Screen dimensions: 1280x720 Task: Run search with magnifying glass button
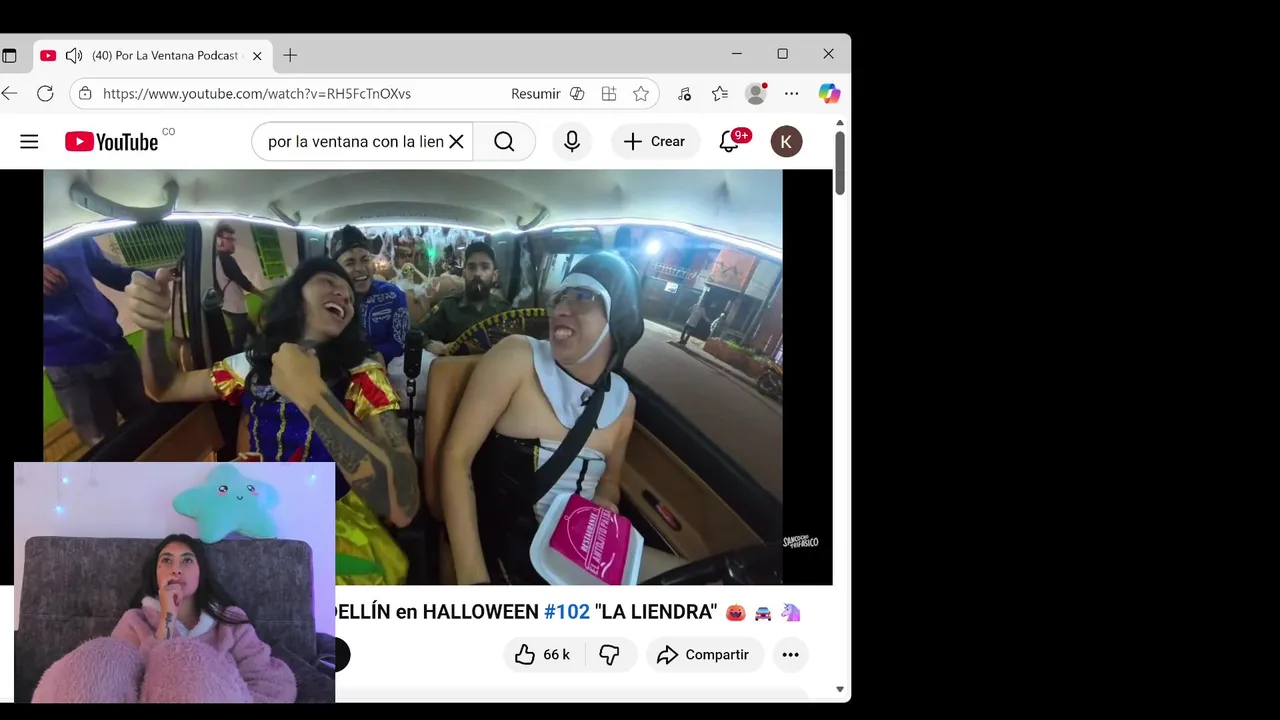click(504, 142)
